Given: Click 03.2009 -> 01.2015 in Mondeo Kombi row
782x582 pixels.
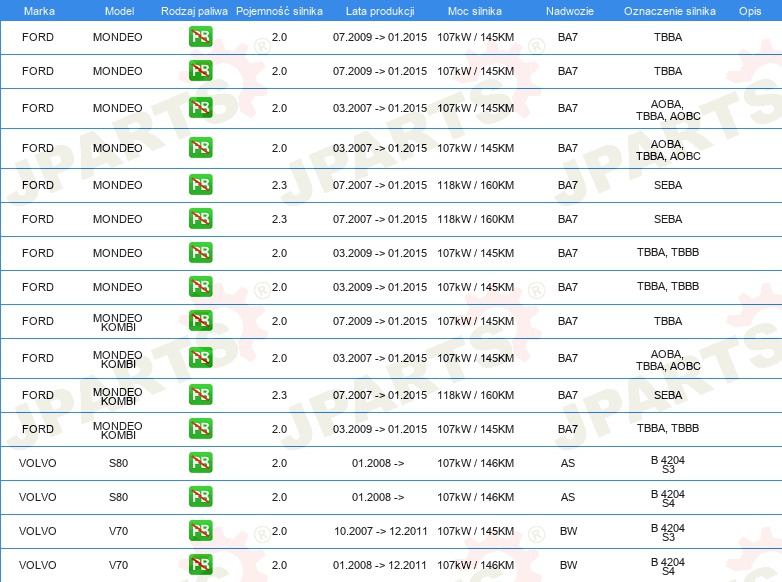Looking at the screenshot, I should [380, 429].
